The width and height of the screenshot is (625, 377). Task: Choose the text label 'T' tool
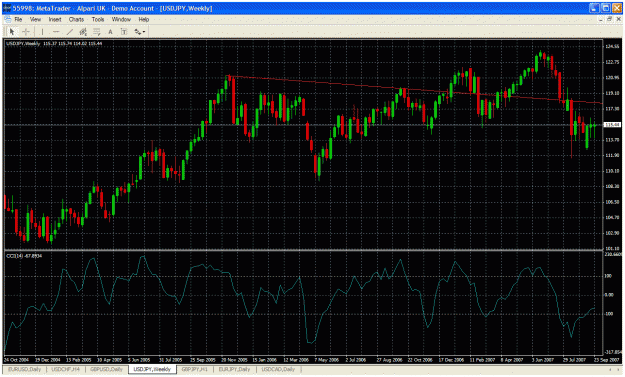(124, 32)
